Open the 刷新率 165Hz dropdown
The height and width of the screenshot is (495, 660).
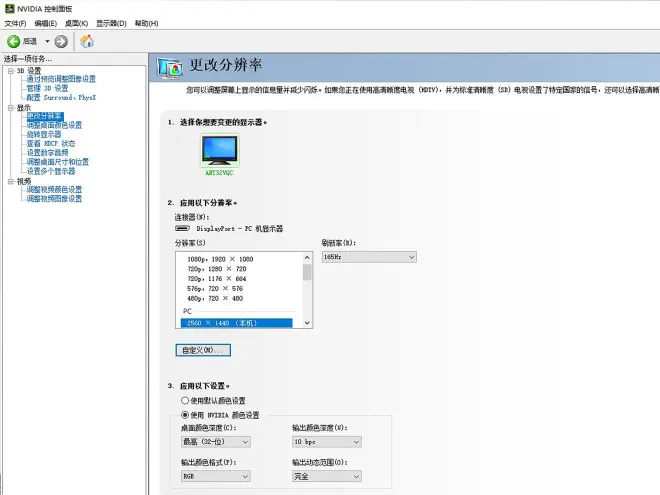(368, 257)
